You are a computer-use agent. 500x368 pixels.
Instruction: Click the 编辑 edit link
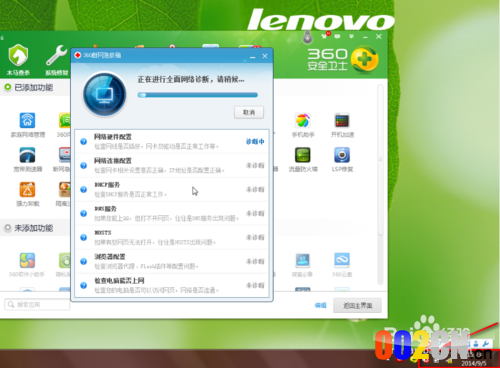[320, 305]
